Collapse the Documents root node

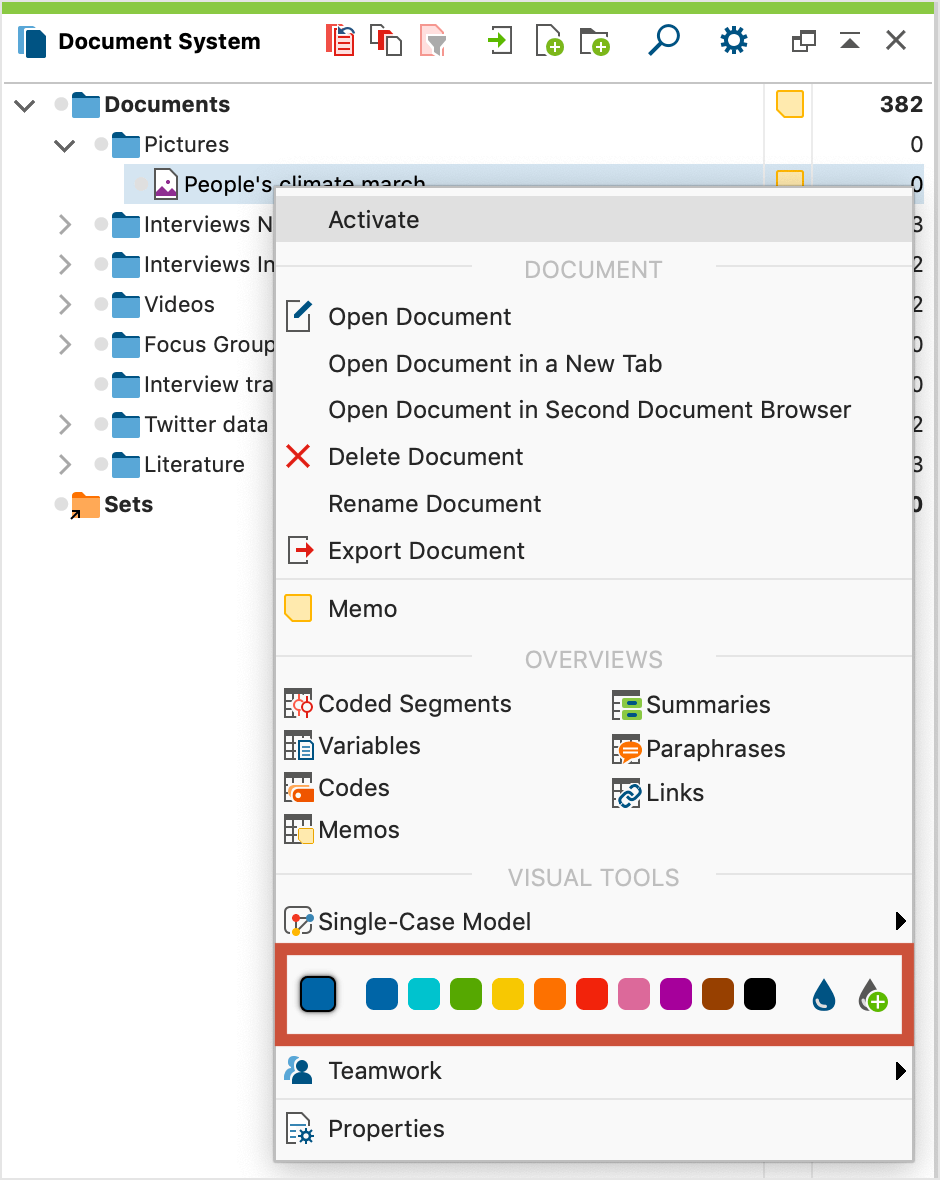25,105
